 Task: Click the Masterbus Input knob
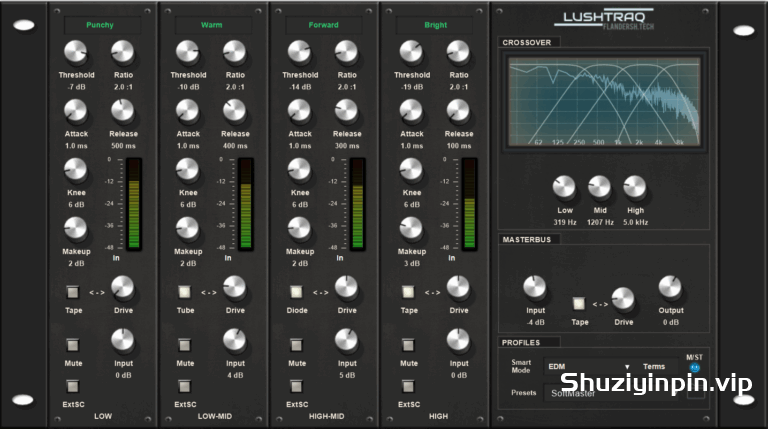point(534,287)
